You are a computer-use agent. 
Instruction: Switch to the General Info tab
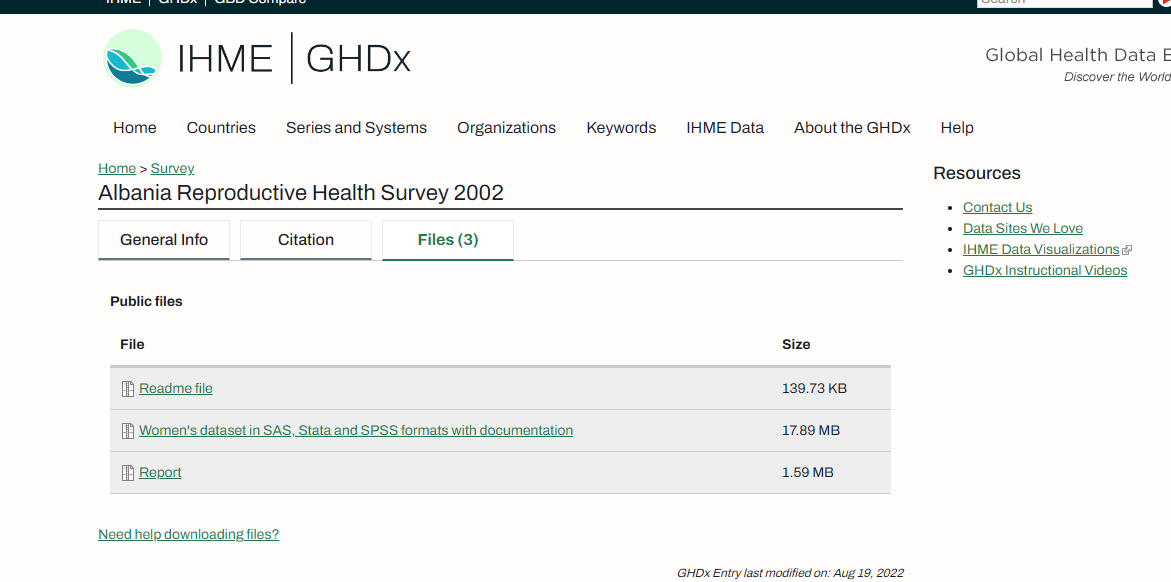point(164,240)
